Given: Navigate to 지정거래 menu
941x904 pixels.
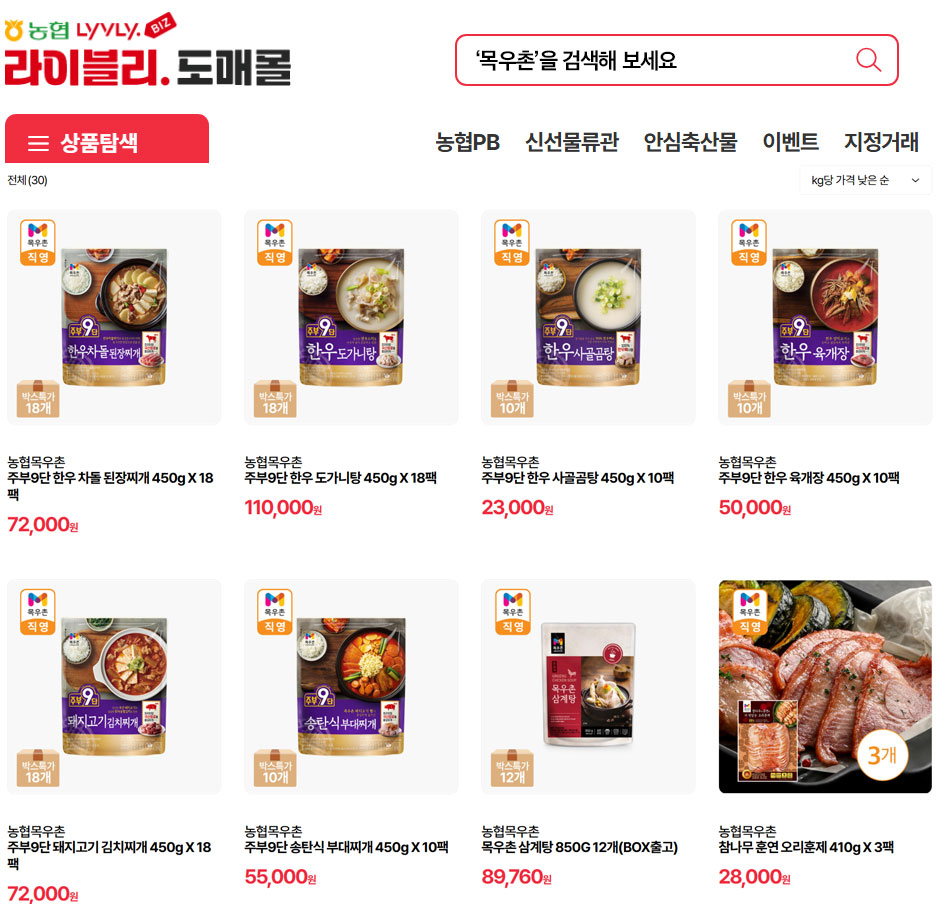Looking at the screenshot, I should tap(881, 142).
